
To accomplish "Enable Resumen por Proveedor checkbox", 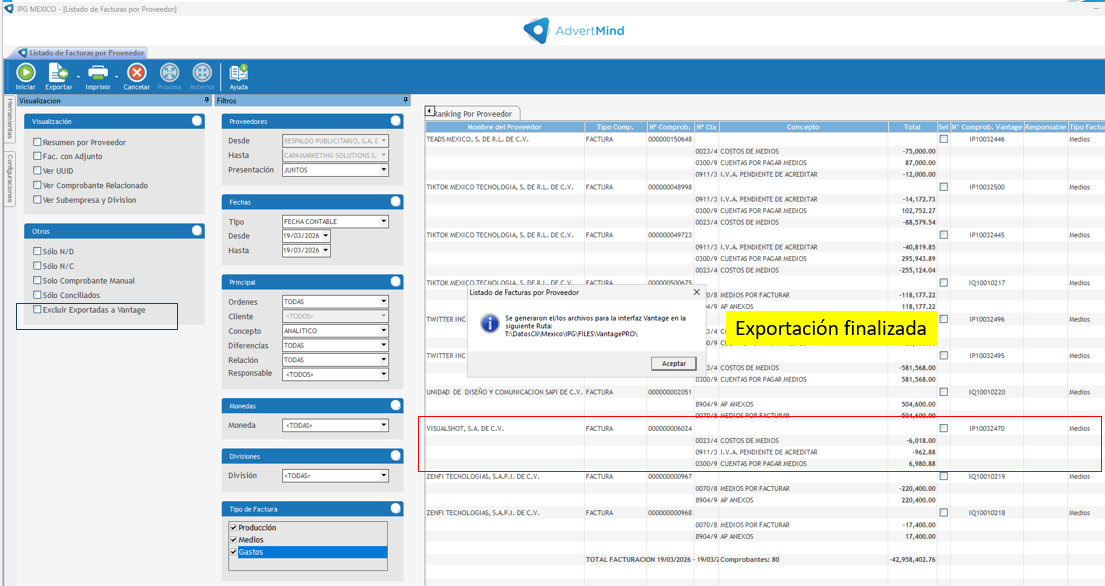I will click(x=37, y=142).
